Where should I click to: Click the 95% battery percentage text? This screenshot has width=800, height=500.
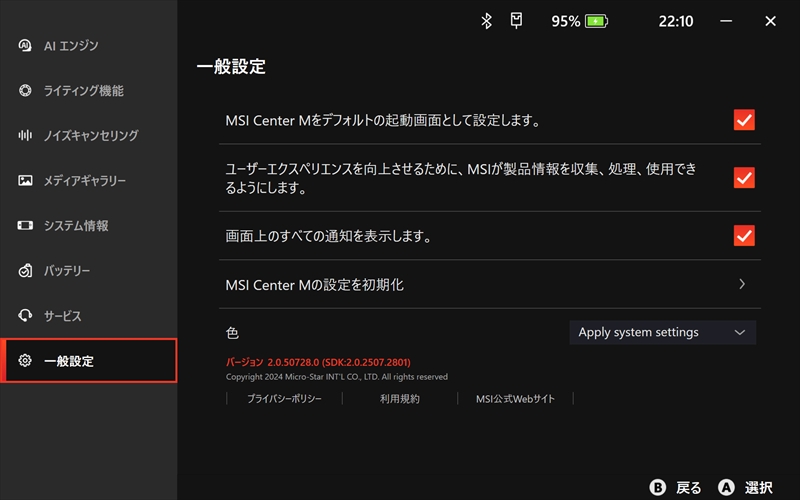click(x=565, y=21)
